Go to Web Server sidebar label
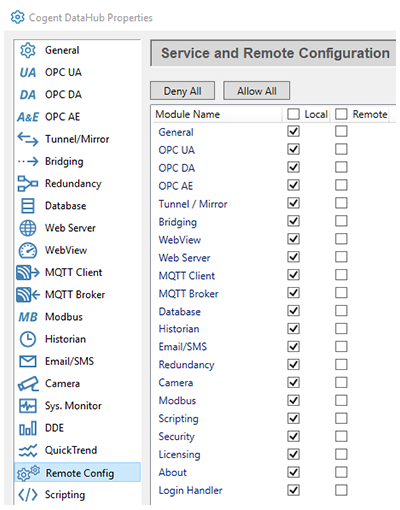The height and width of the screenshot is (510, 400). (x=70, y=228)
